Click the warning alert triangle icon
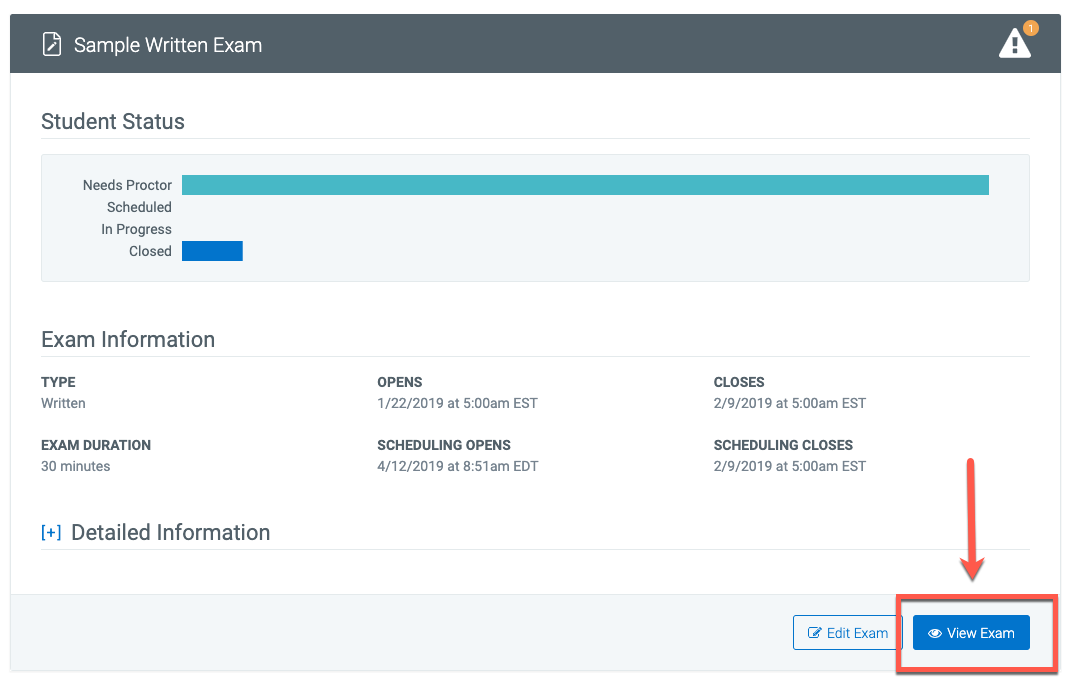The height and width of the screenshot is (682, 1074). click(1014, 44)
